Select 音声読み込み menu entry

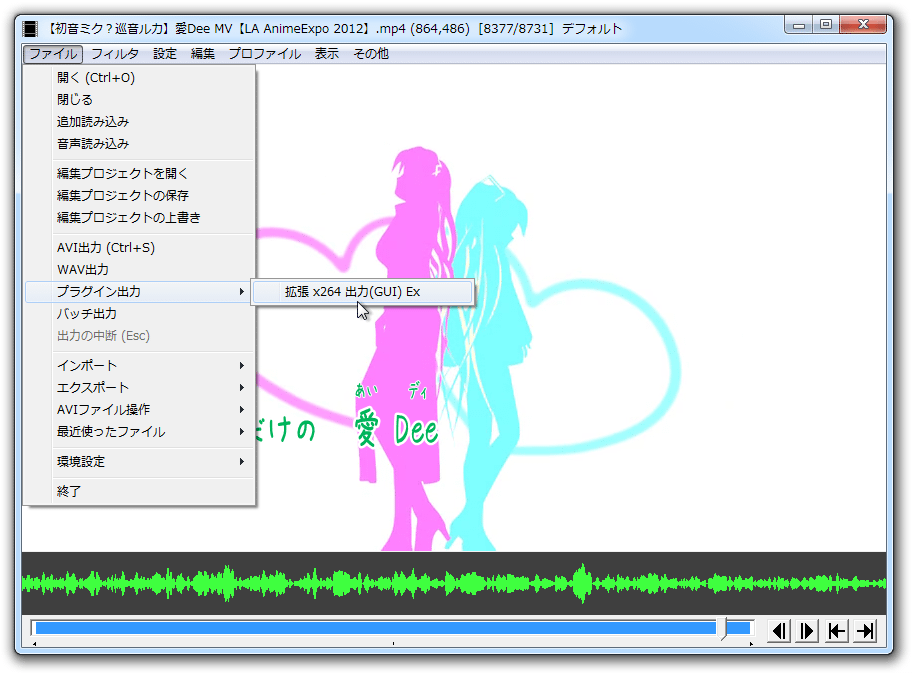click(140, 144)
